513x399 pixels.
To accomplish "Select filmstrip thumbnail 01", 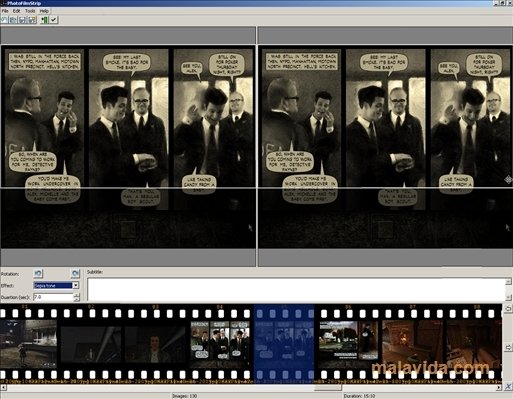I will (x=28, y=344).
